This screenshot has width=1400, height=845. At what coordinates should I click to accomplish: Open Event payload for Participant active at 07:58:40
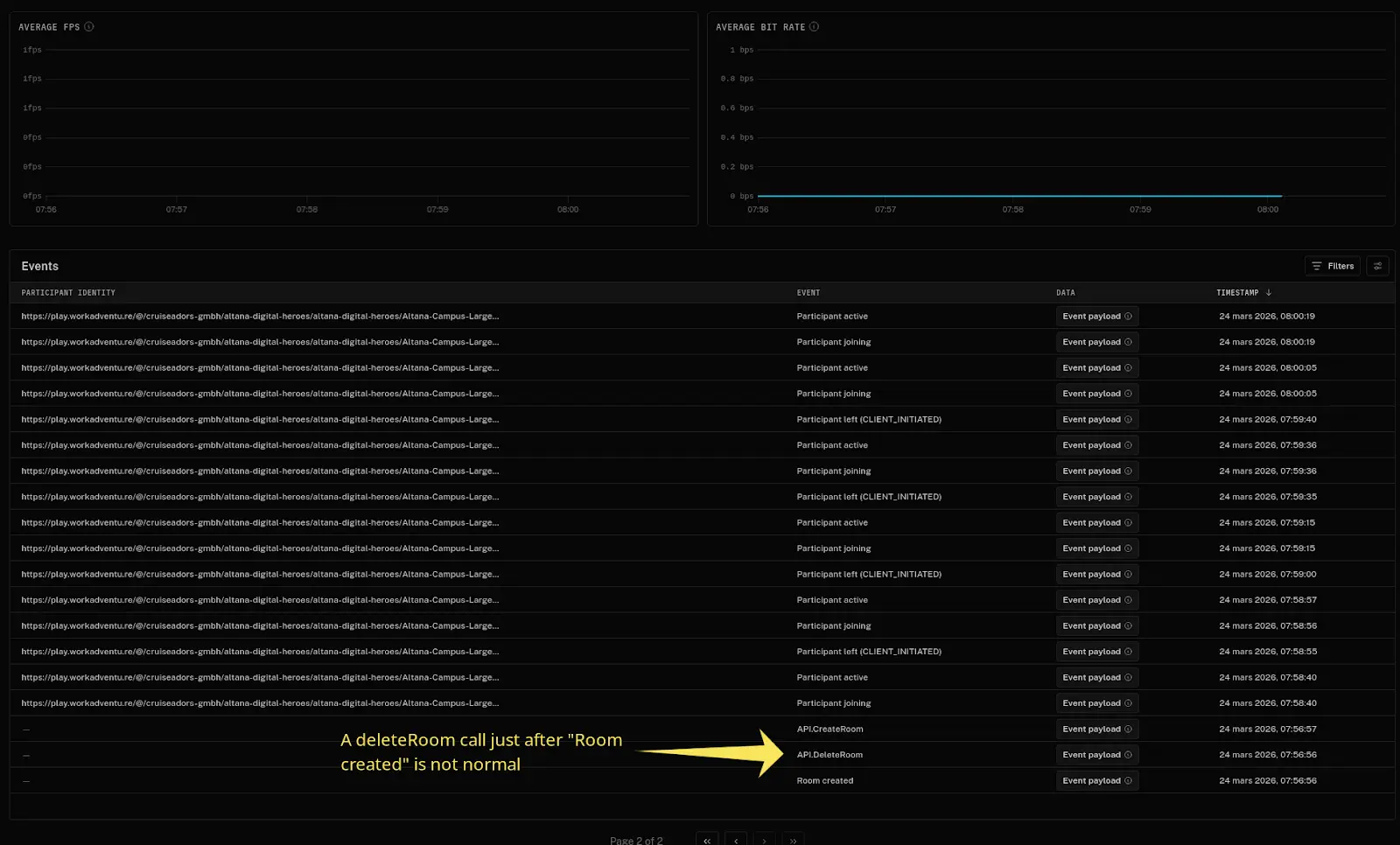1097,678
